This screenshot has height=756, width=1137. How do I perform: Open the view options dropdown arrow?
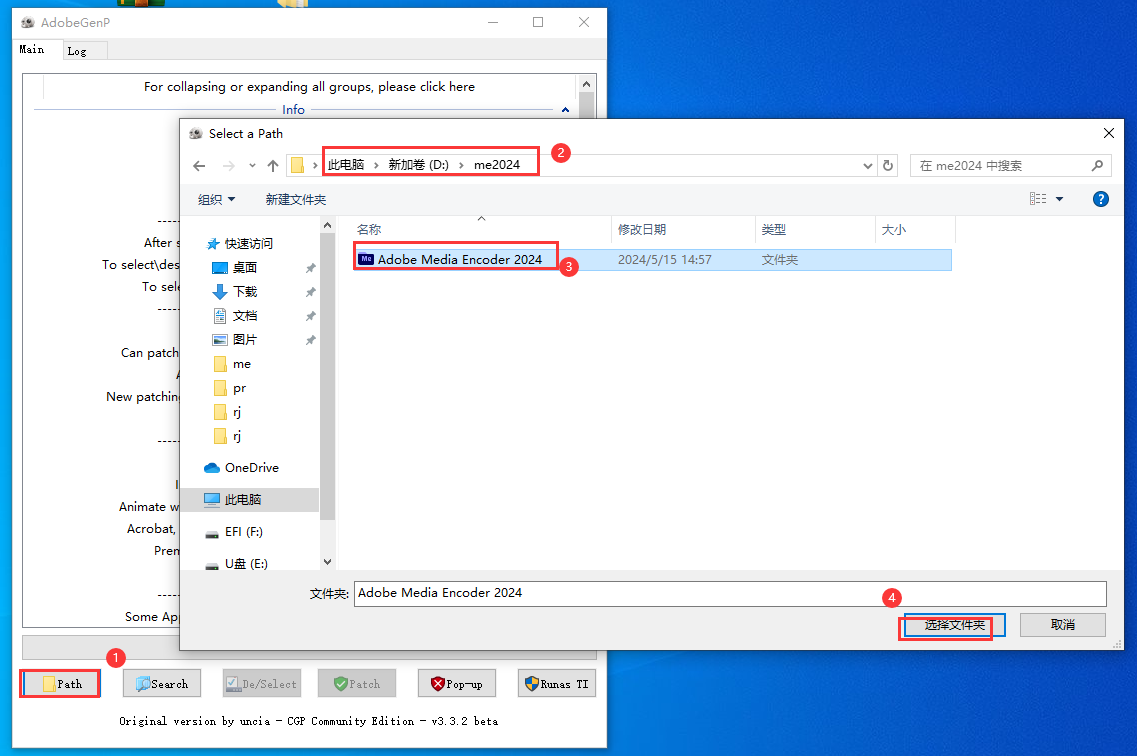pyautogui.click(x=1059, y=199)
